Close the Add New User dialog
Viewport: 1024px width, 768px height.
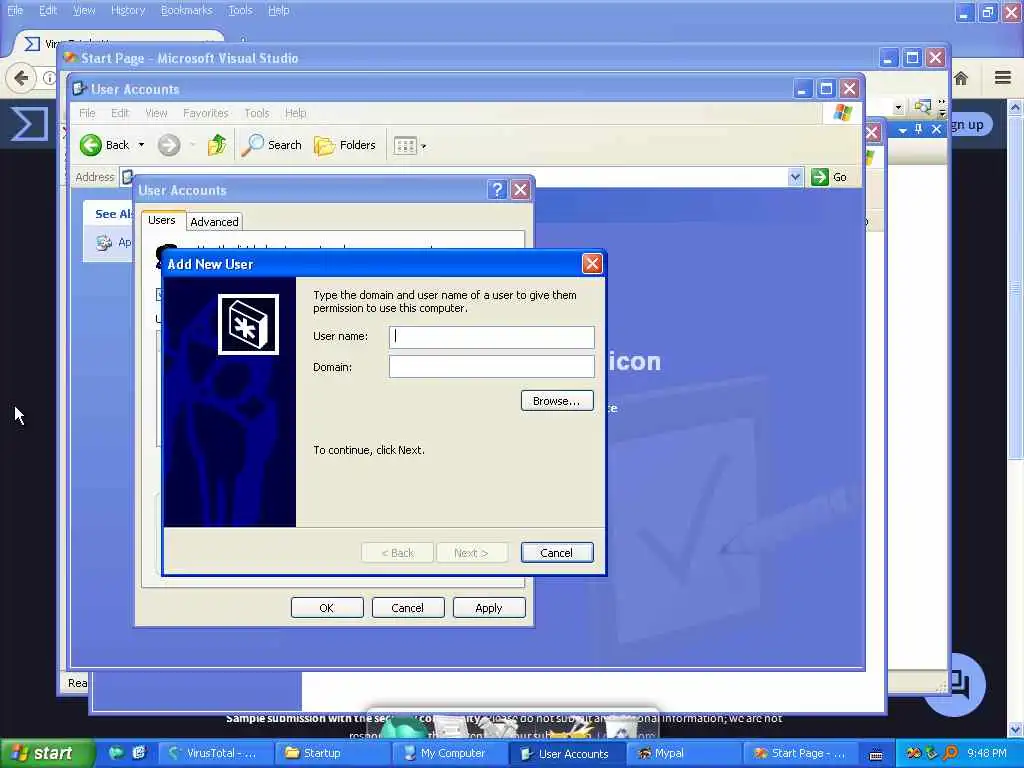click(x=592, y=264)
